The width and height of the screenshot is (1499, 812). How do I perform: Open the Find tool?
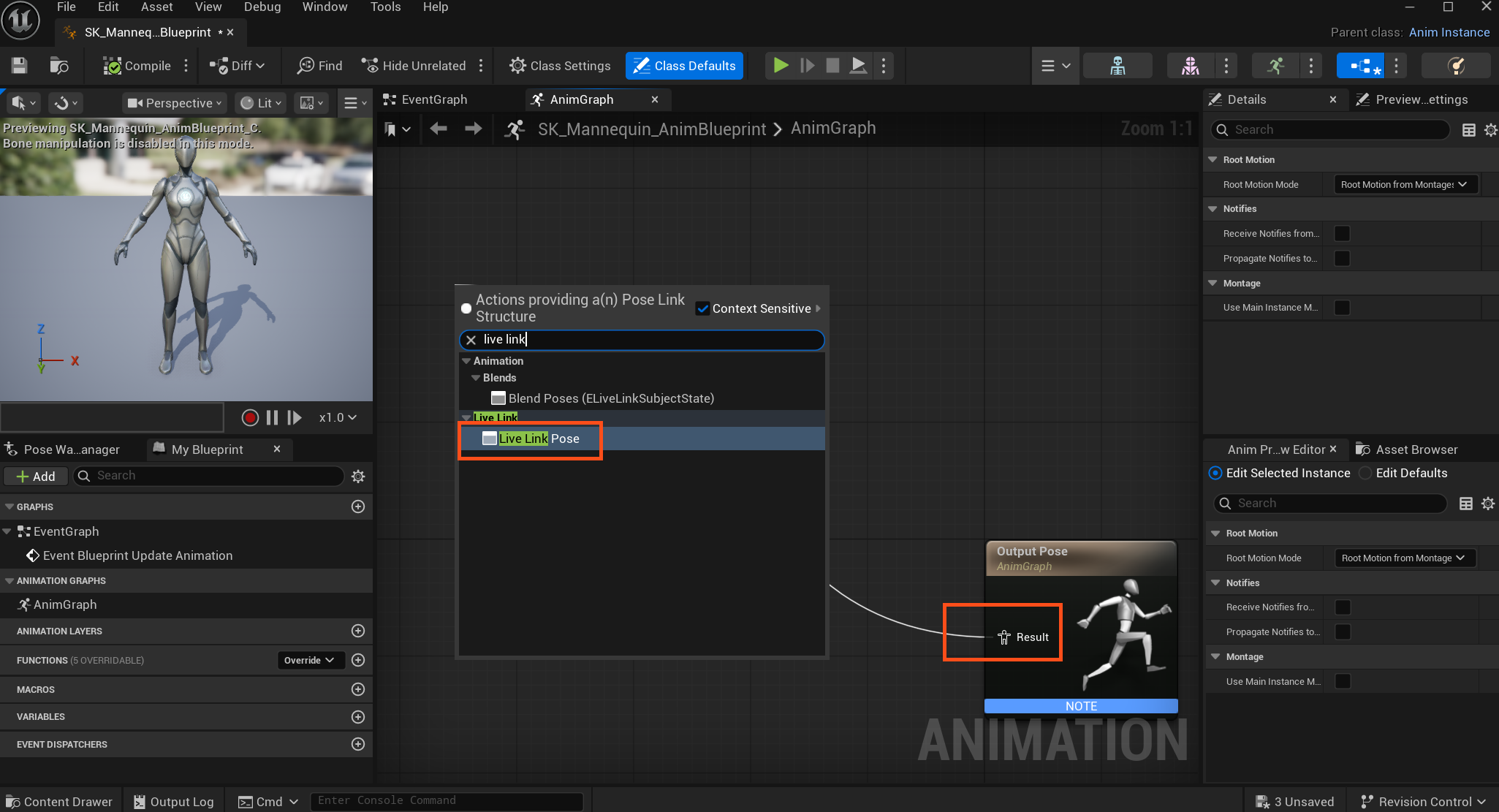tap(319, 66)
